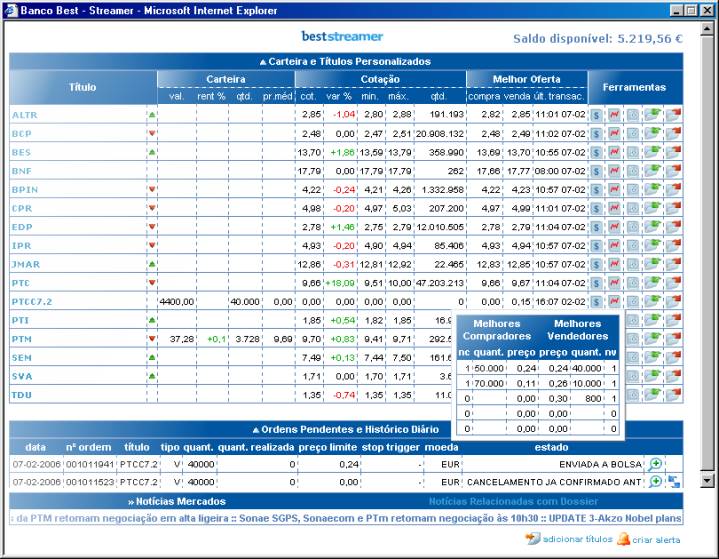
Task: Open the chart icon for BCP
Action: 614,133
